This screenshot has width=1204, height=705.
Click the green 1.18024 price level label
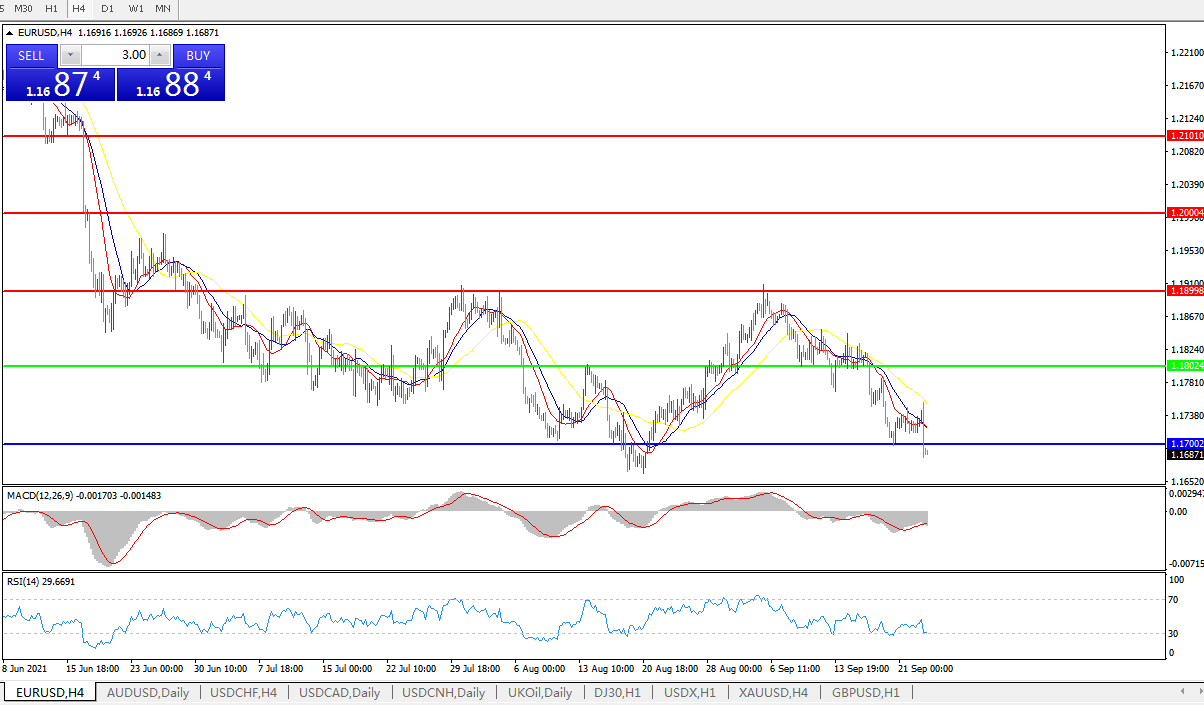point(1184,366)
